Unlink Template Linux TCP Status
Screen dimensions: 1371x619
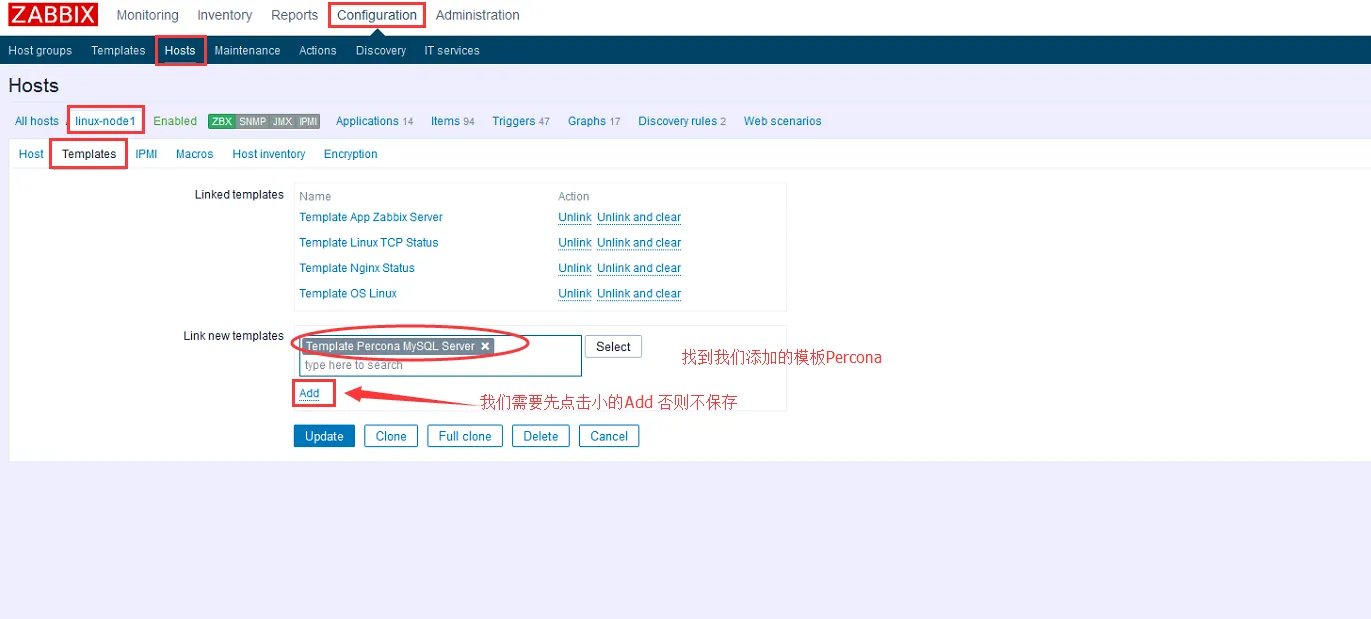[575, 242]
